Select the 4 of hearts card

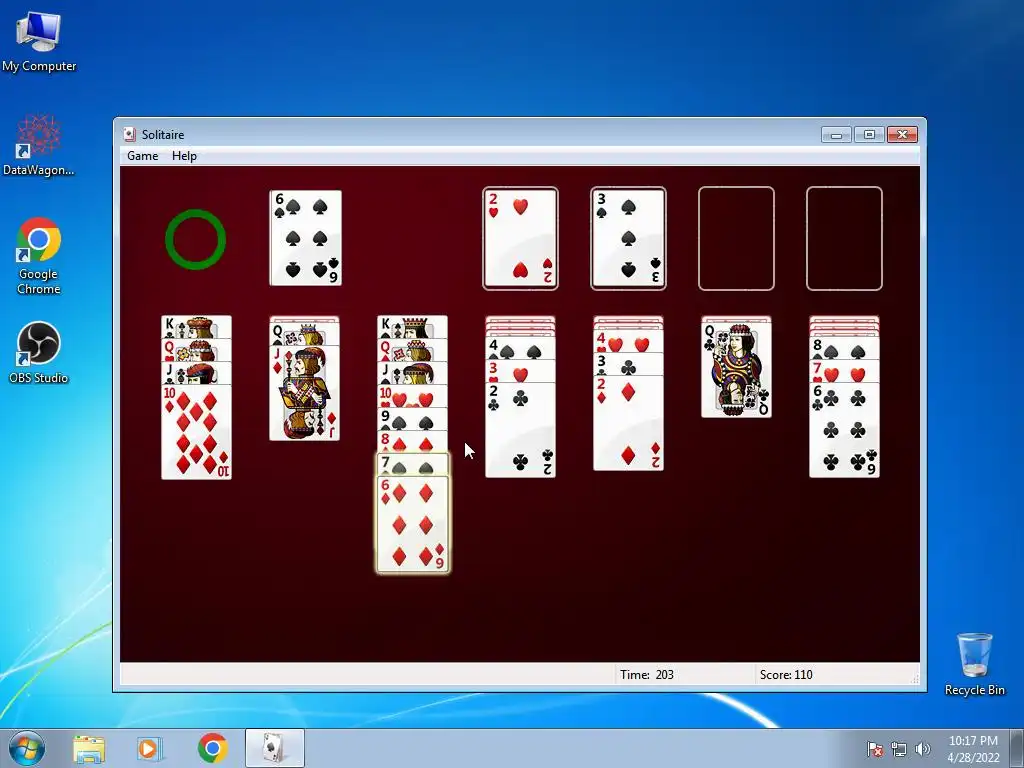tap(628, 342)
